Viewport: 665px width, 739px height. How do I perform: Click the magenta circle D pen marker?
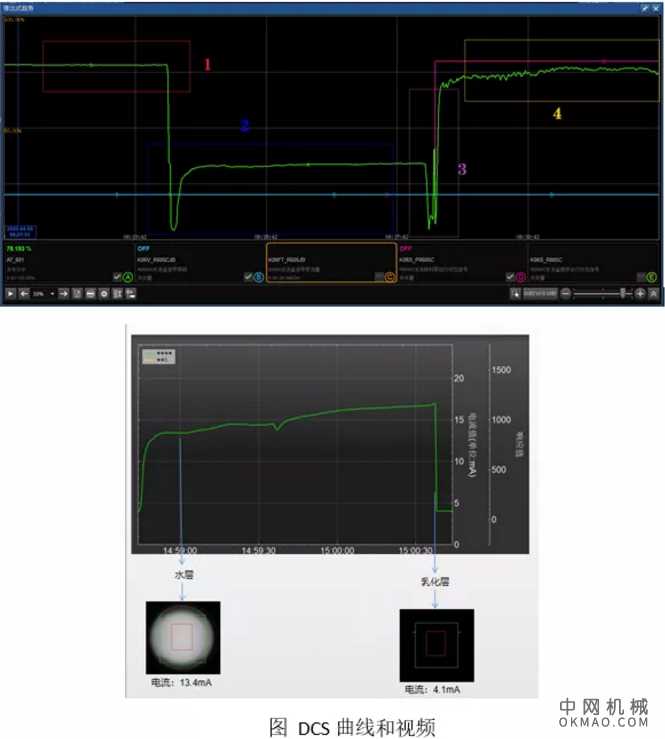(x=520, y=276)
